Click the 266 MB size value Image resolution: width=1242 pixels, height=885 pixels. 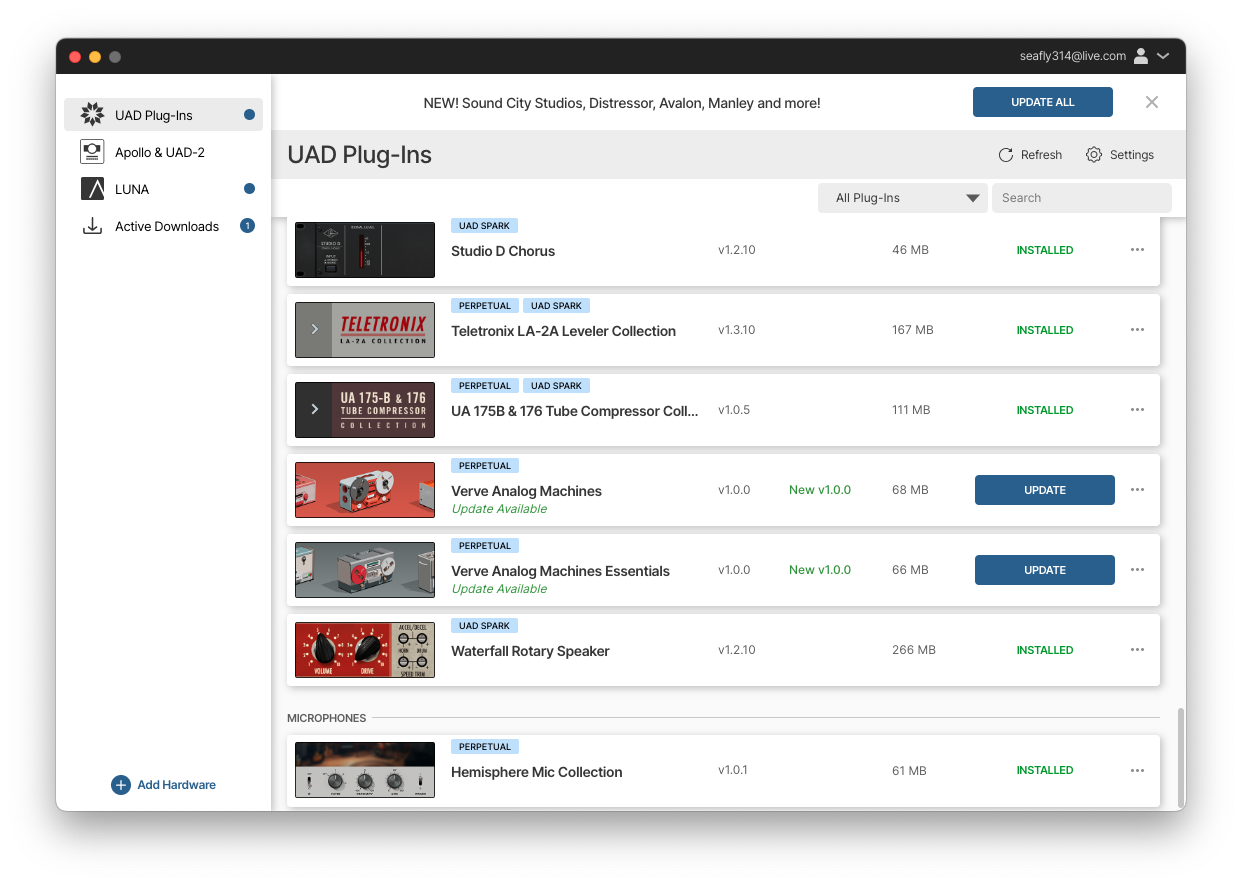pyautogui.click(x=913, y=650)
